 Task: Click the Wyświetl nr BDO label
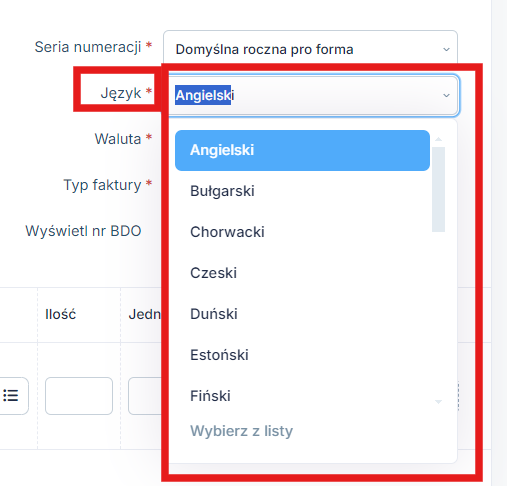click(83, 231)
